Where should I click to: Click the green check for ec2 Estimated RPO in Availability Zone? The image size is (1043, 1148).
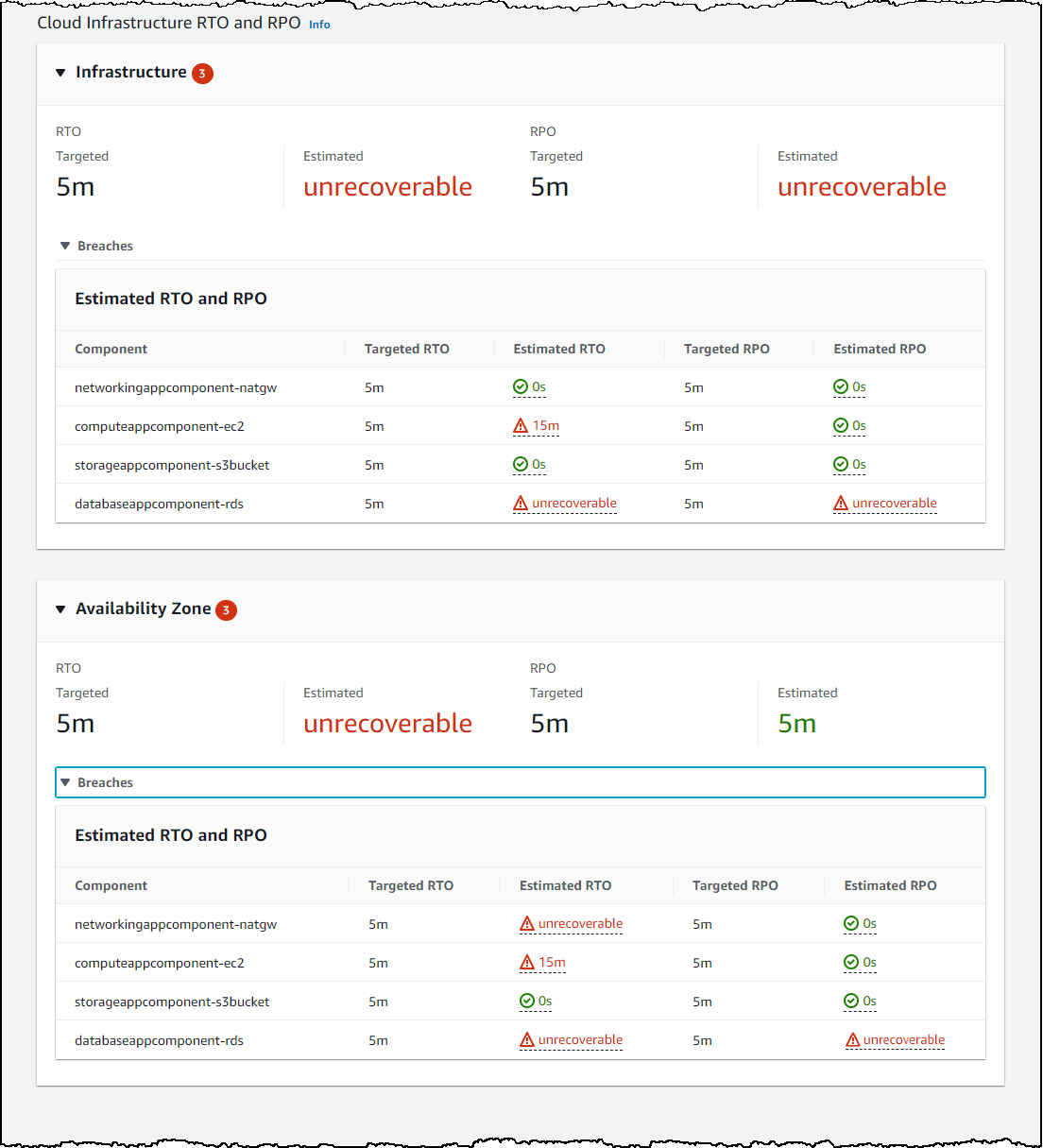(x=850, y=962)
